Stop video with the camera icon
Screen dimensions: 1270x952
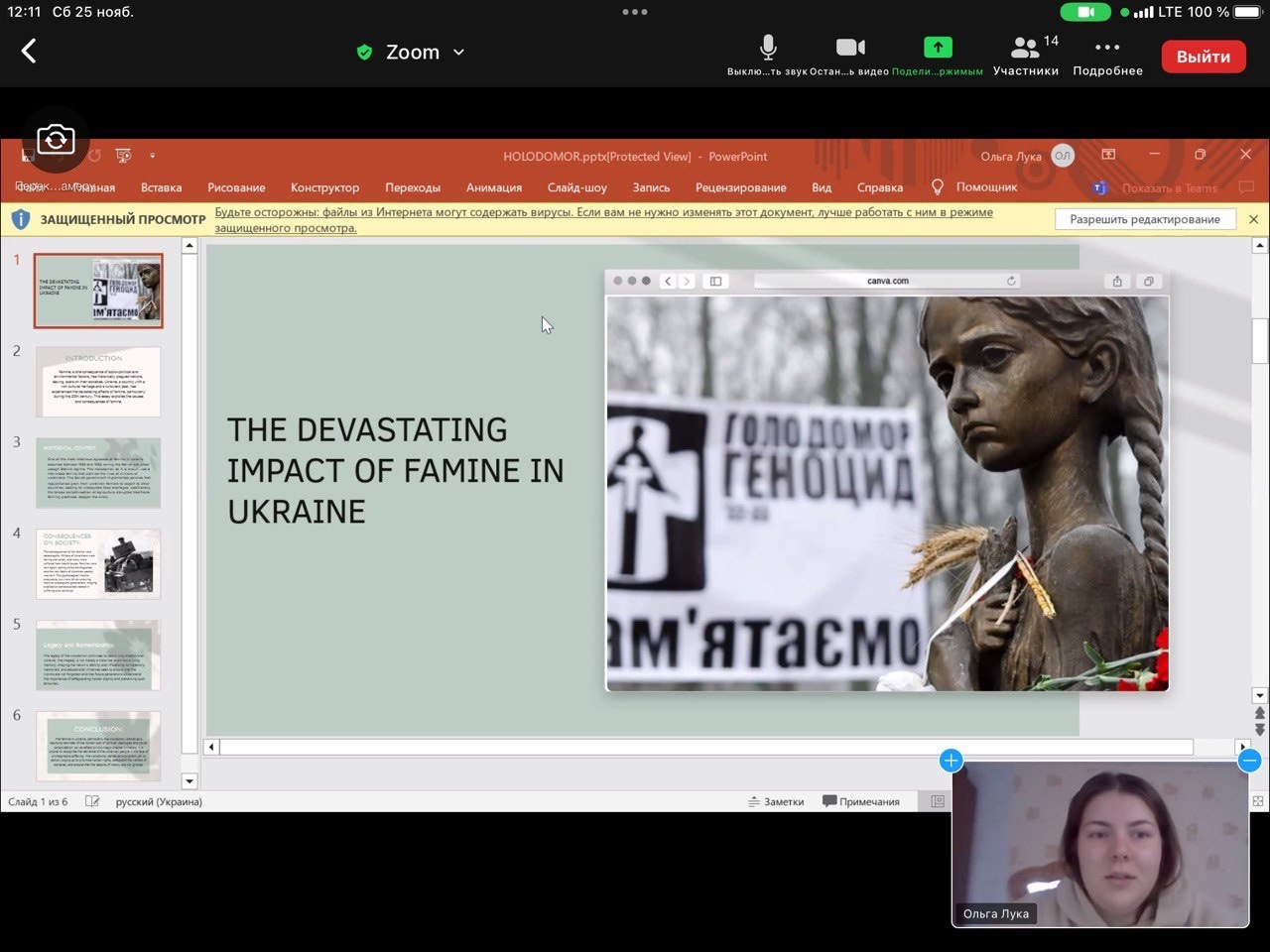(849, 48)
